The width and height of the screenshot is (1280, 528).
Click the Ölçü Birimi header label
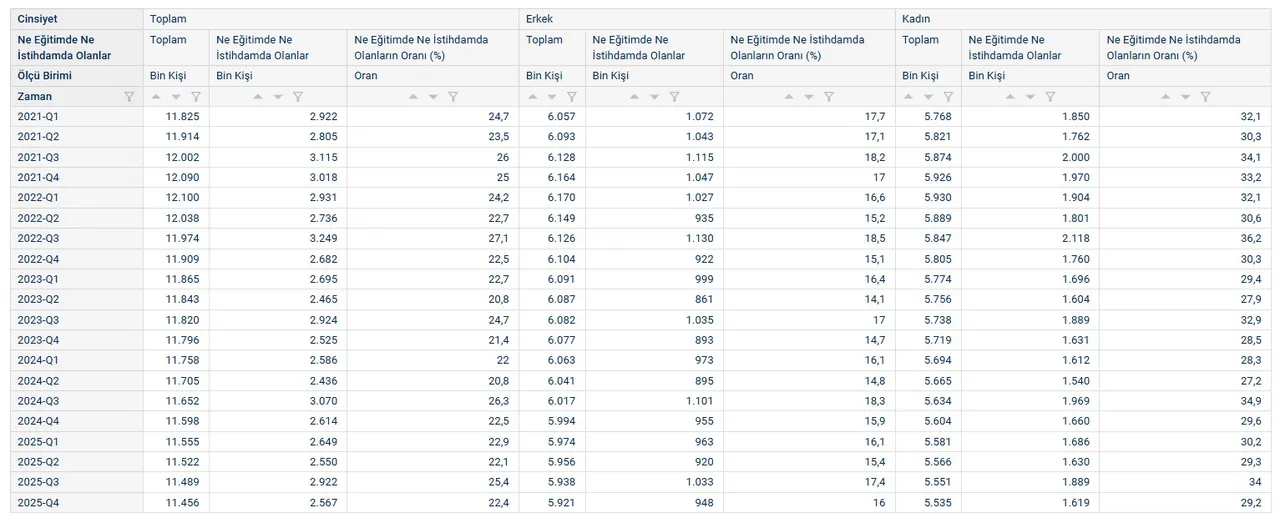click(x=44, y=76)
